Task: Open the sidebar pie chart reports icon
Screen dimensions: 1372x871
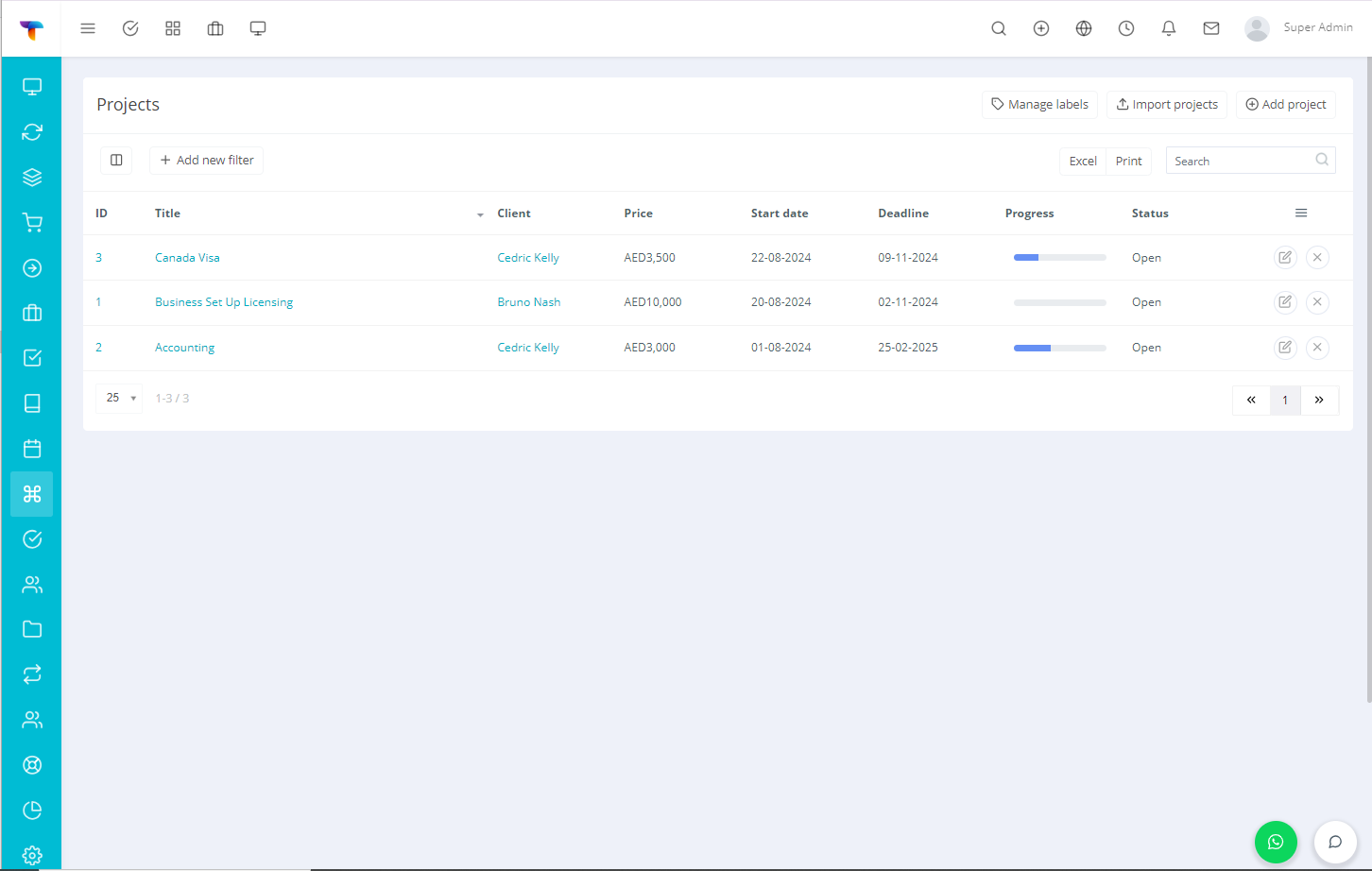Action: [32, 811]
